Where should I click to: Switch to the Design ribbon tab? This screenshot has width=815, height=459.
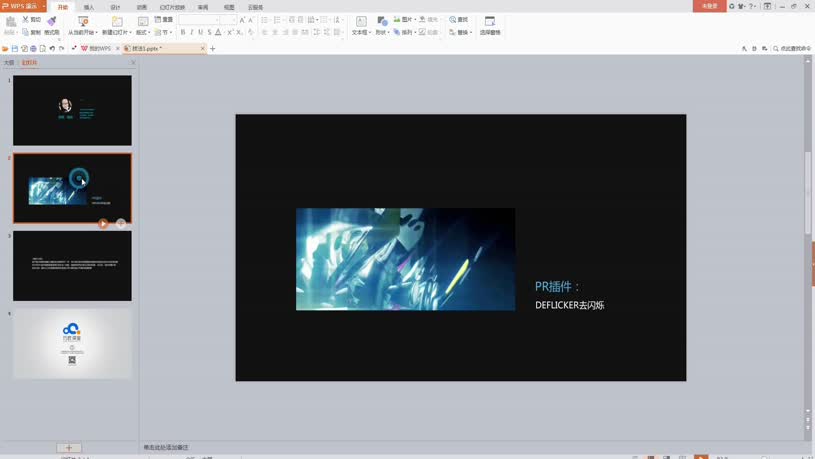click(x=115, y=7)
